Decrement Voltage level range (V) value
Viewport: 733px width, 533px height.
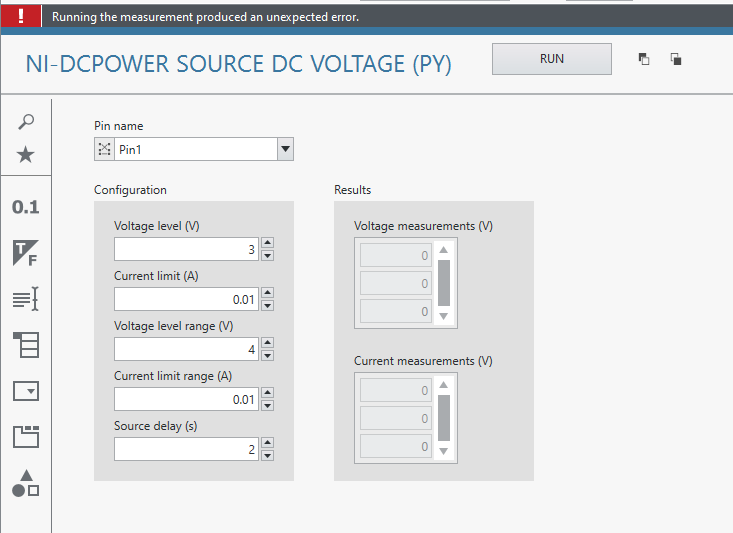click(267, 355)
